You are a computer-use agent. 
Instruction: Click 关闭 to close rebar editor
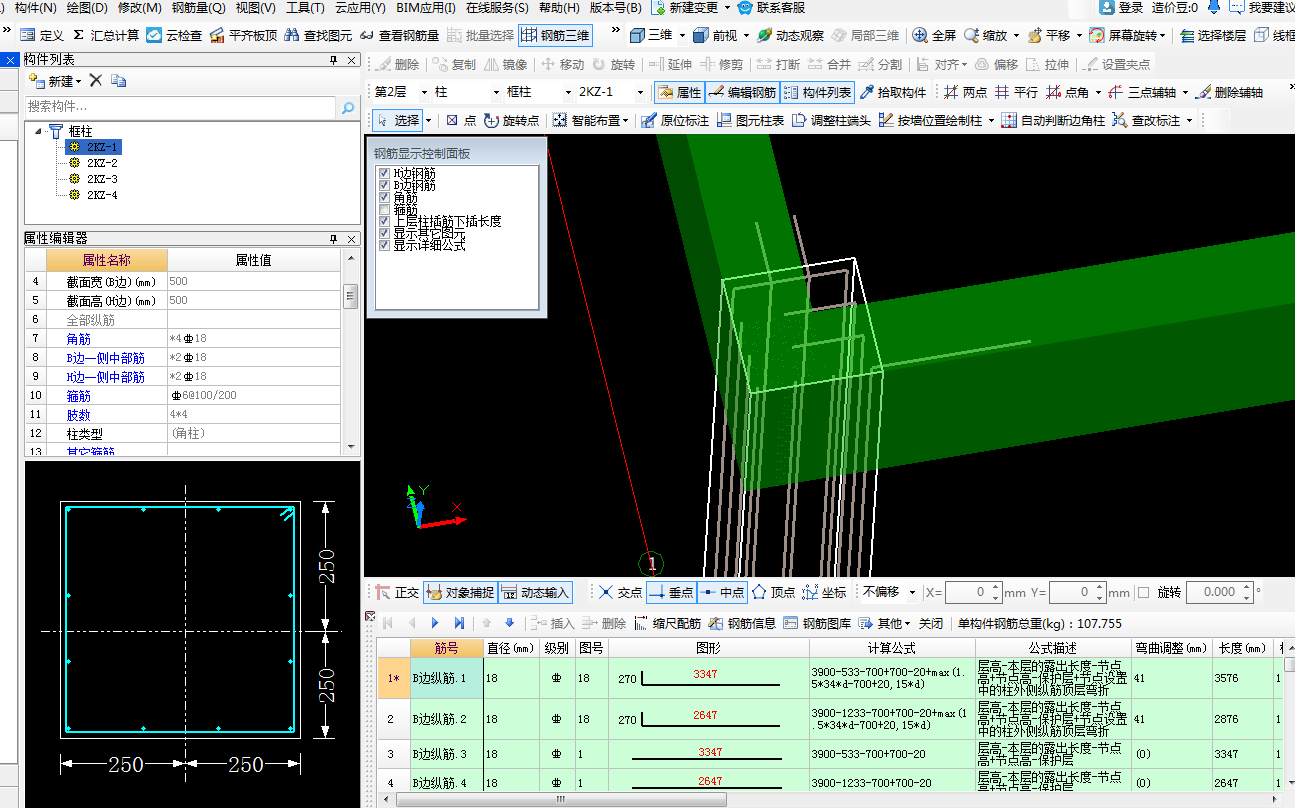[931, 623]
